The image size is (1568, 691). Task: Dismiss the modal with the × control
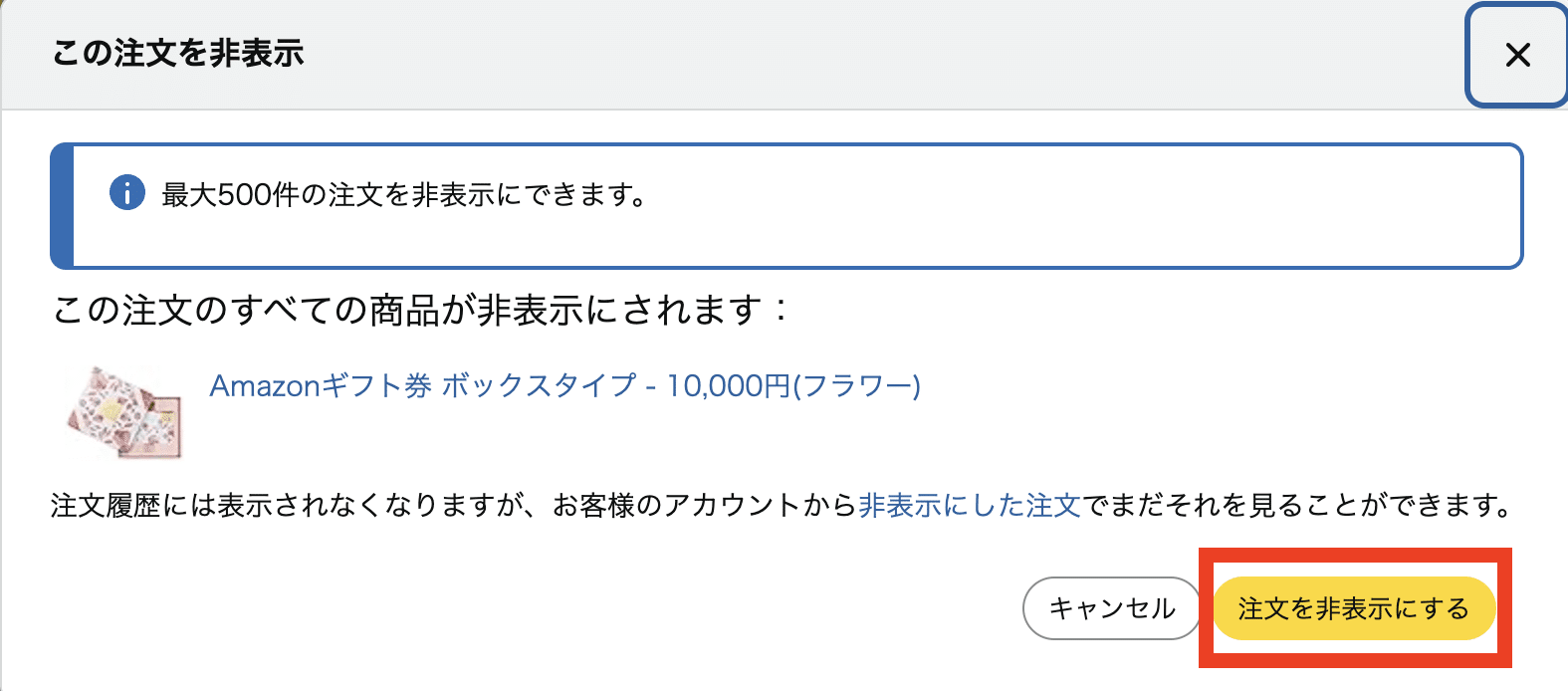[1517, 56]
